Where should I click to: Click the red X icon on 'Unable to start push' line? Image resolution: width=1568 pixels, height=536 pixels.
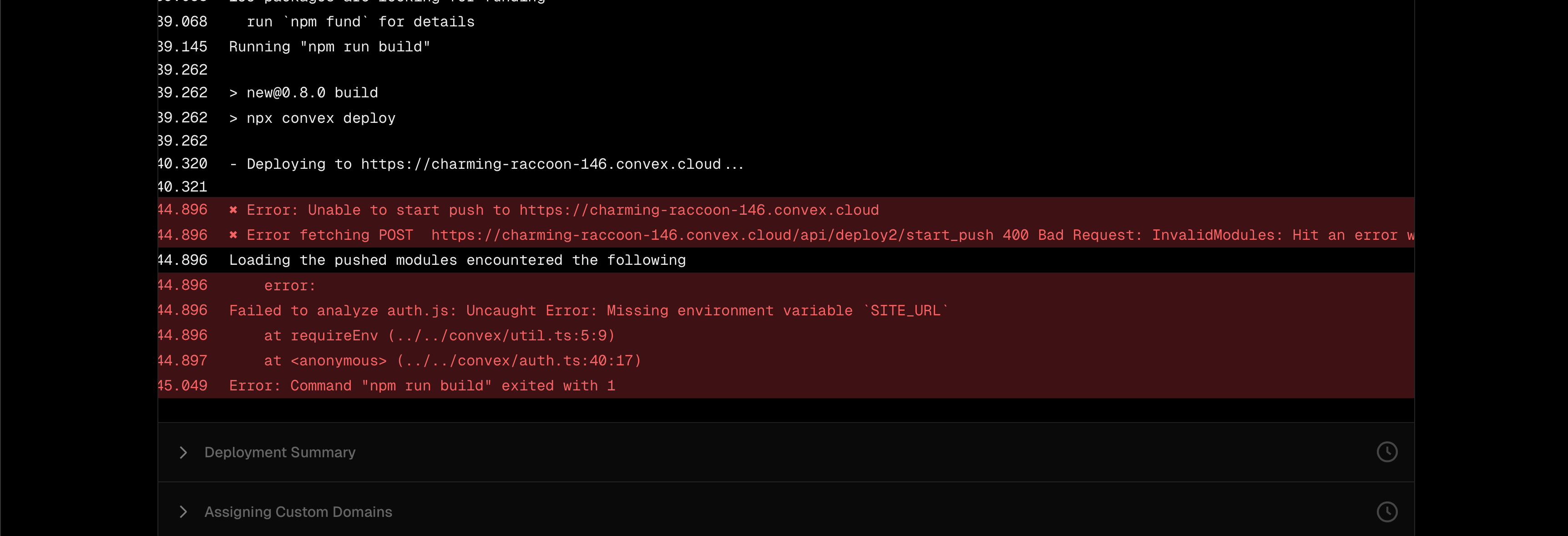(233, 210)
